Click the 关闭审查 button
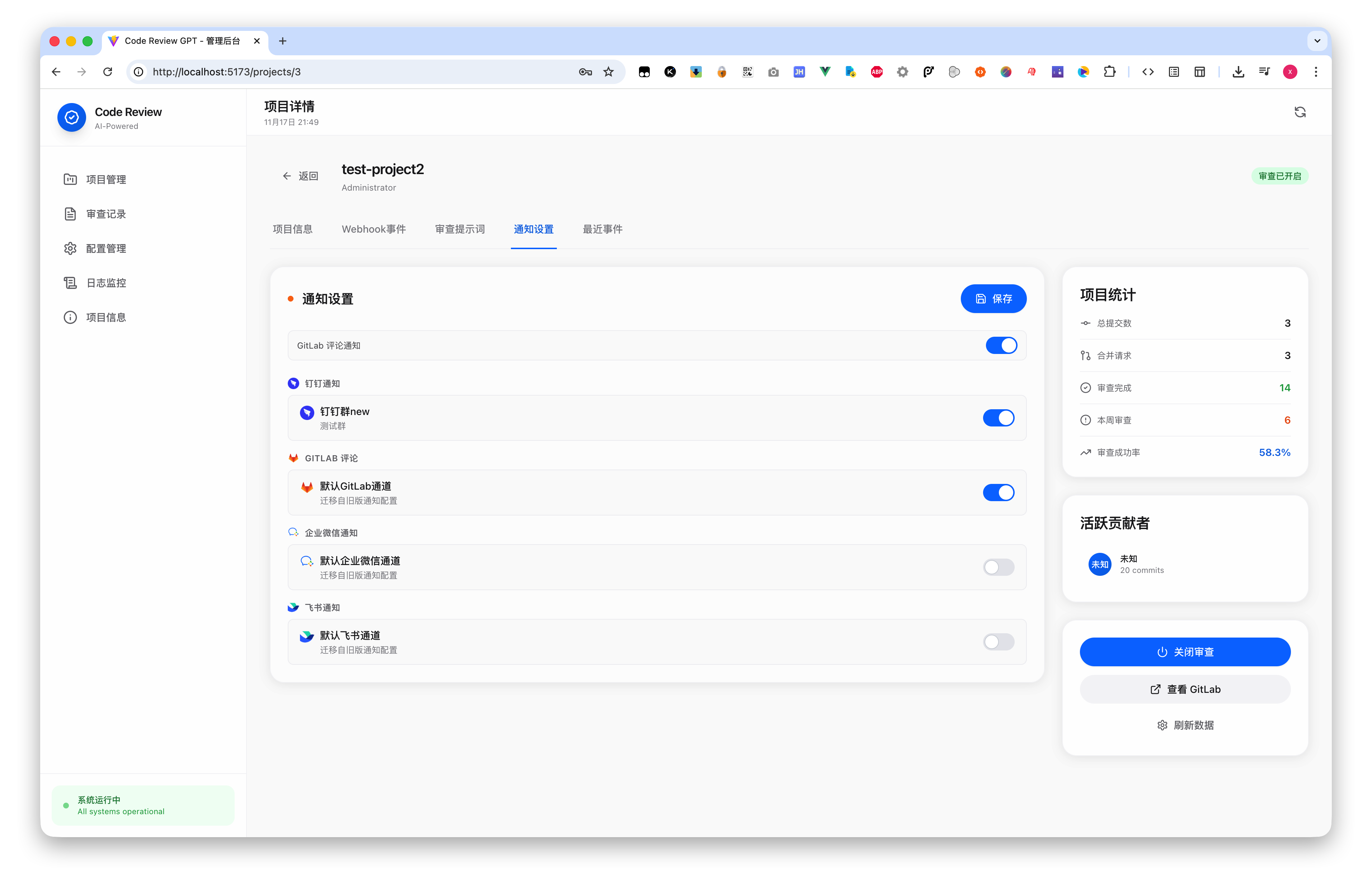 (1184, 652)
